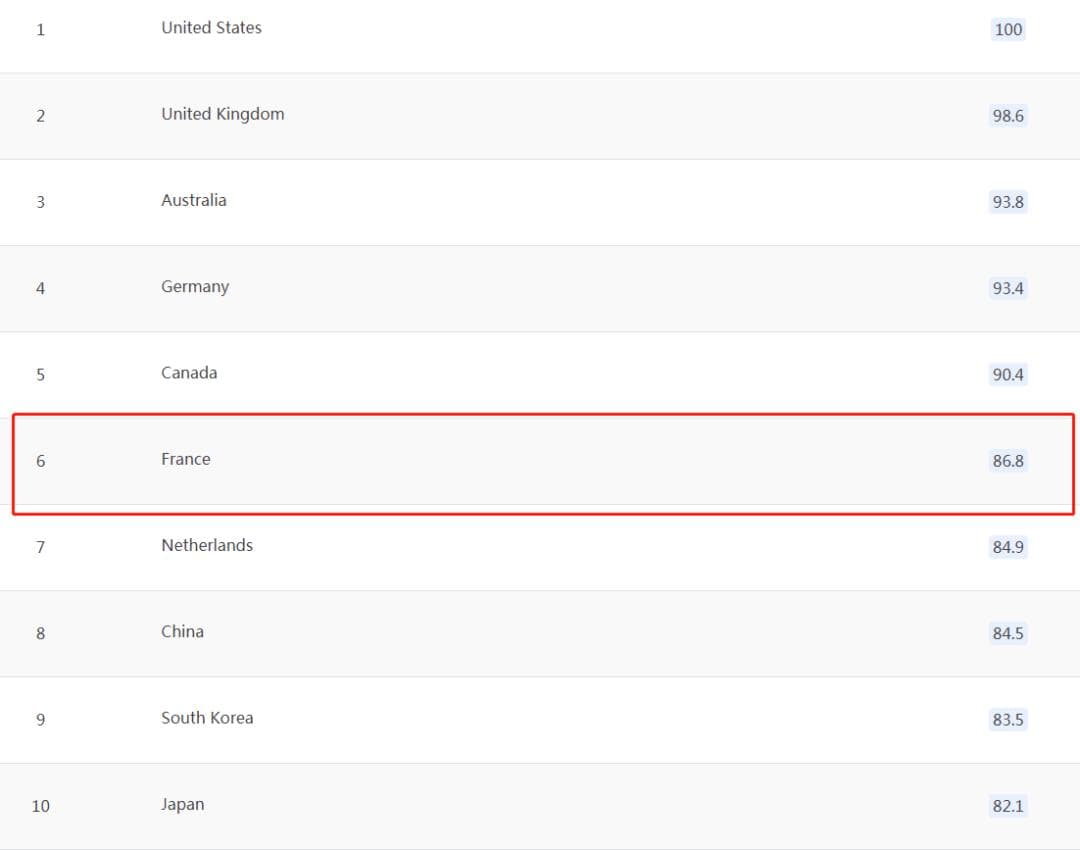Viewport: 1080px width, 850px height.
Task: Select the France country name
Action: pos(186,459)
